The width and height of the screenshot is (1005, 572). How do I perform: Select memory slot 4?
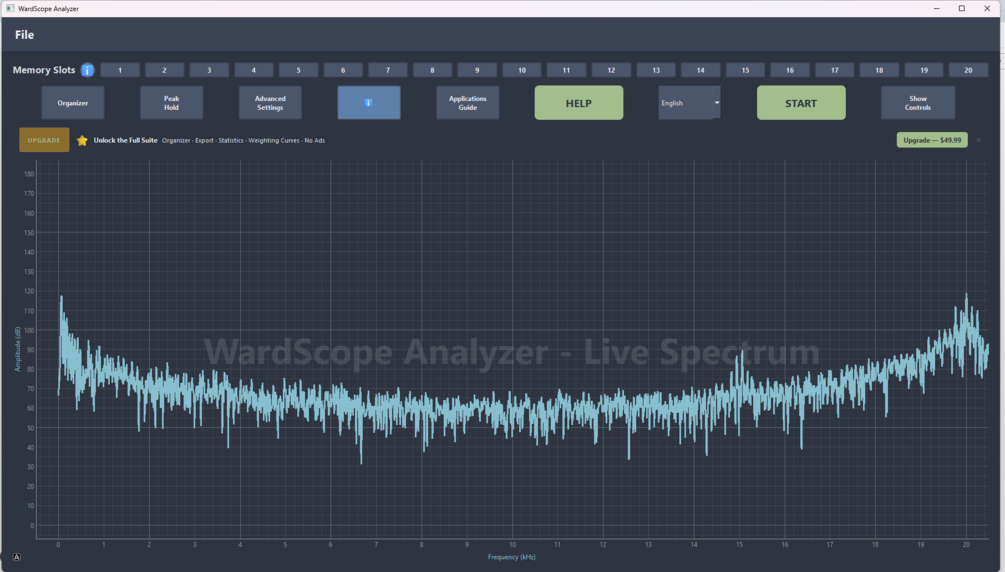254,70
